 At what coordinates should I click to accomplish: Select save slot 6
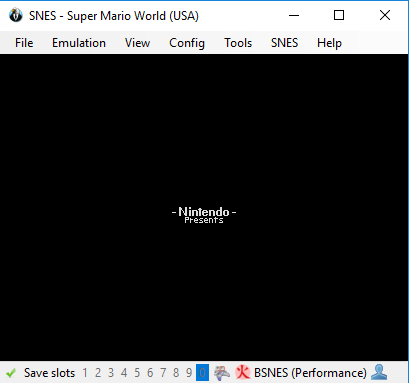(150, 373)
